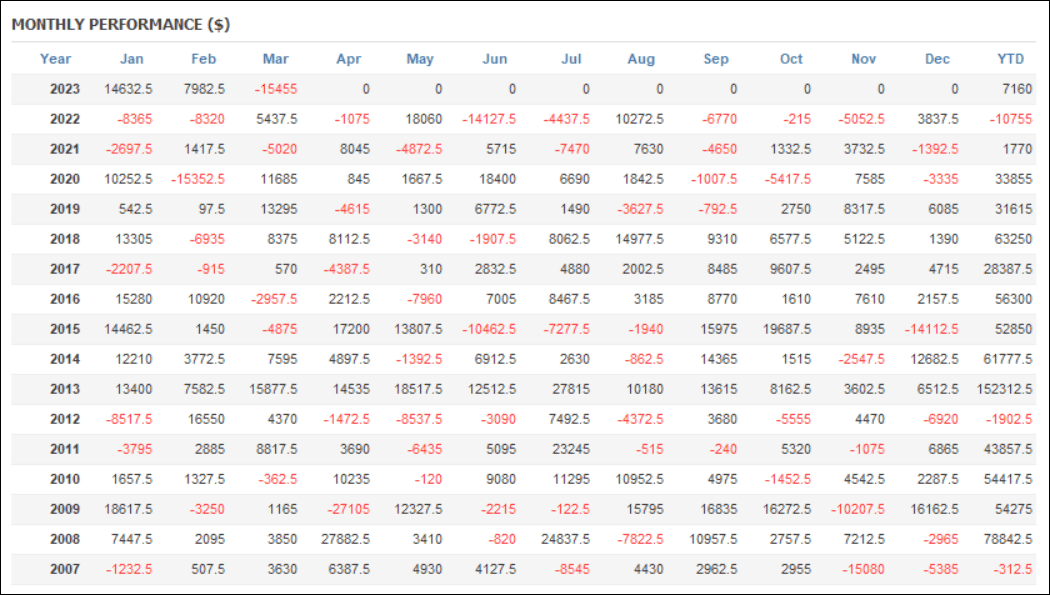Select the Sep column header

coord(716,59)
